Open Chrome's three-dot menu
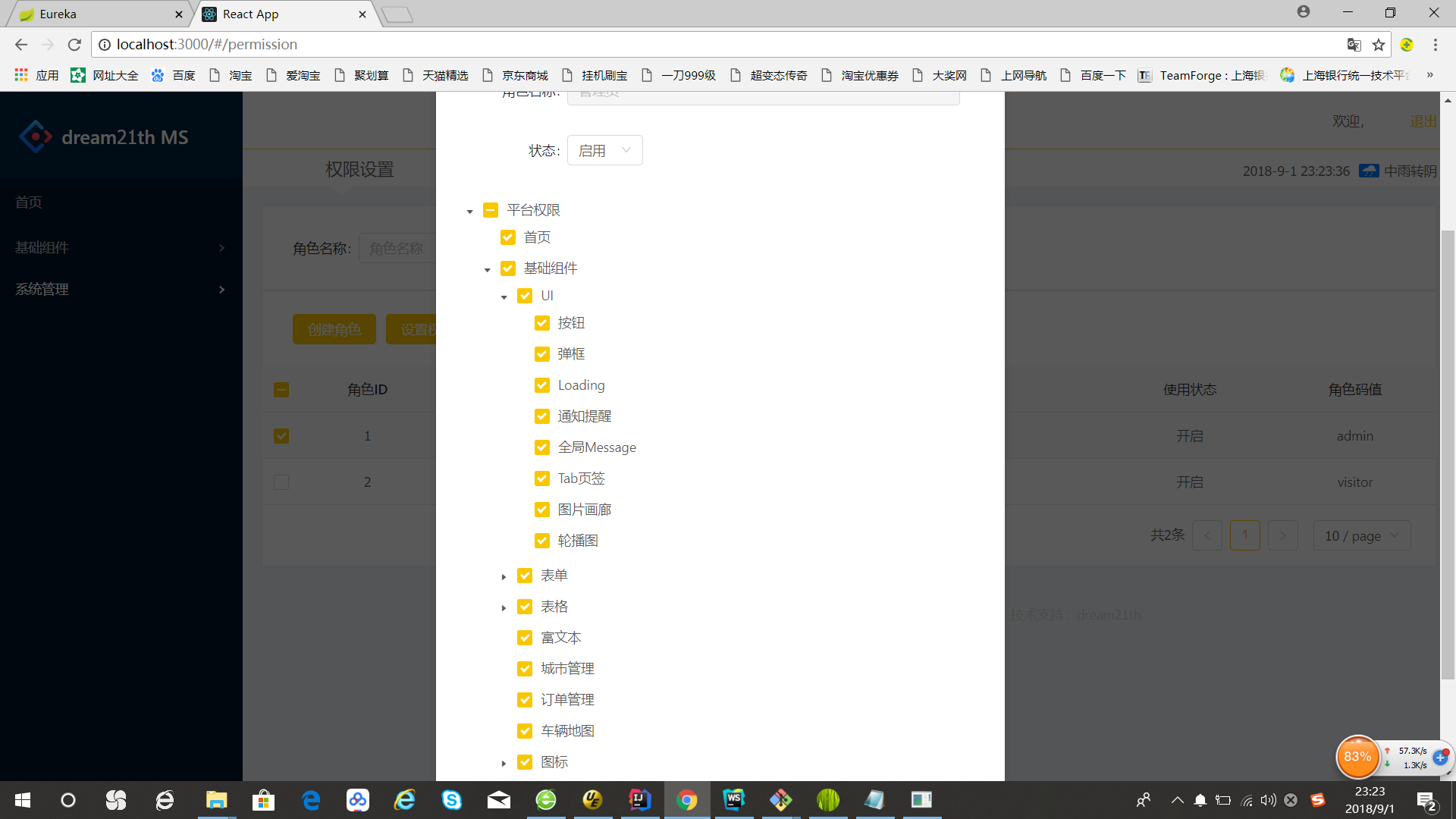Screen dimensions: 1456x819 click(1435, 45)
